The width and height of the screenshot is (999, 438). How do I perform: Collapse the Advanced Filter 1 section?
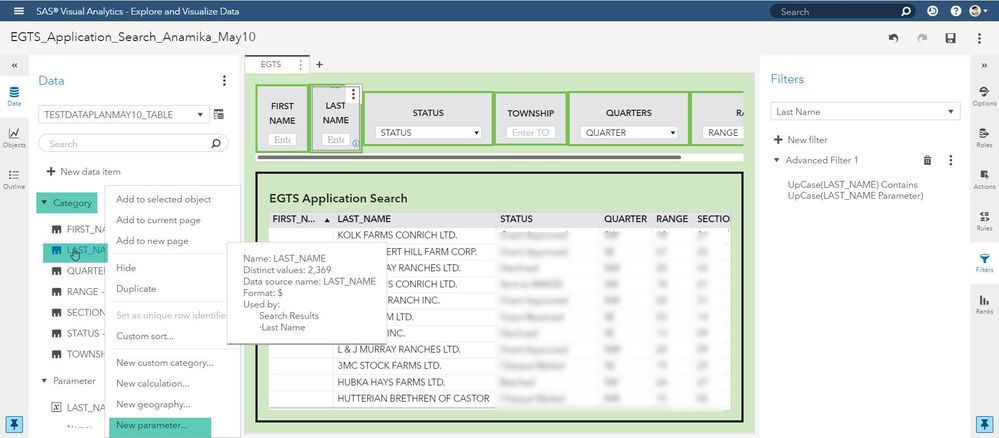(777, 160)
